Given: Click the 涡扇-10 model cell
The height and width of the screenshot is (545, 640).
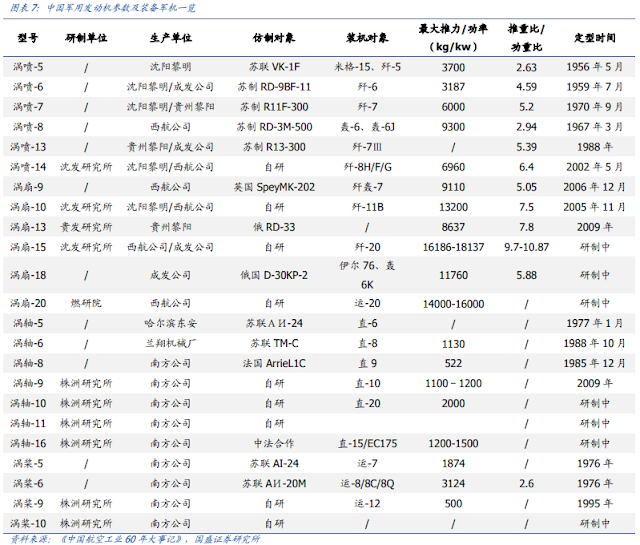Looking at the screenshot, I should [28, 207].
